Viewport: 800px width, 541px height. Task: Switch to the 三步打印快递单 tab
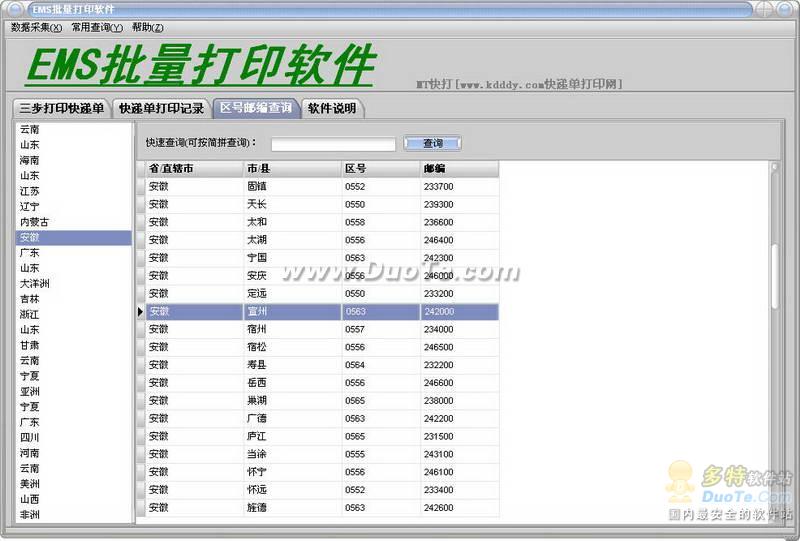[61, 108]
